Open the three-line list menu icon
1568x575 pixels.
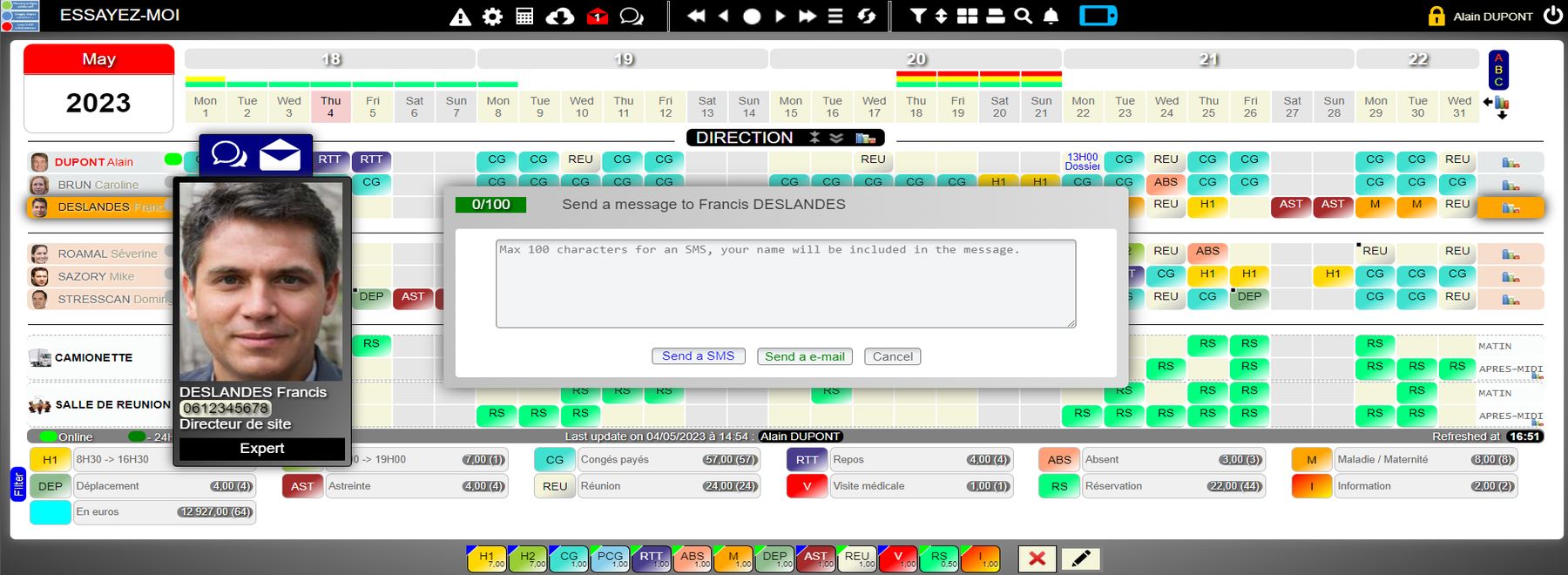click(835, 17)
